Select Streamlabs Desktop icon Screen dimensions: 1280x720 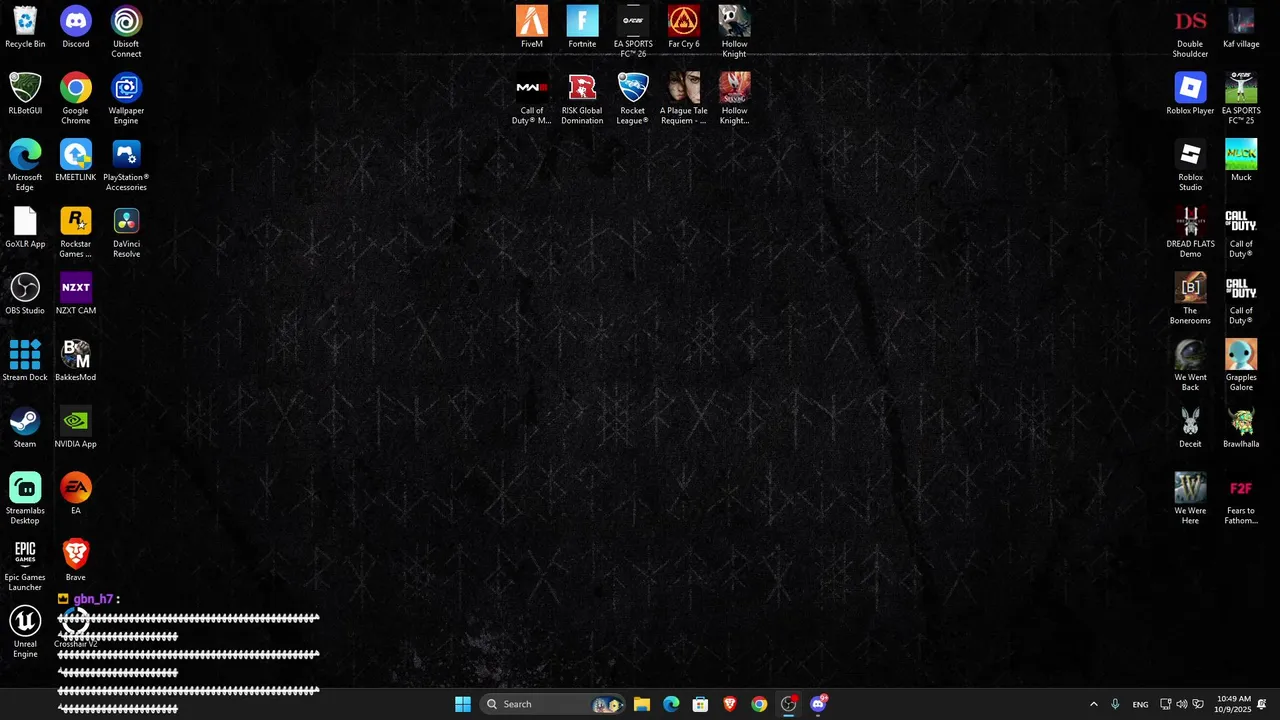click(25, 499)
